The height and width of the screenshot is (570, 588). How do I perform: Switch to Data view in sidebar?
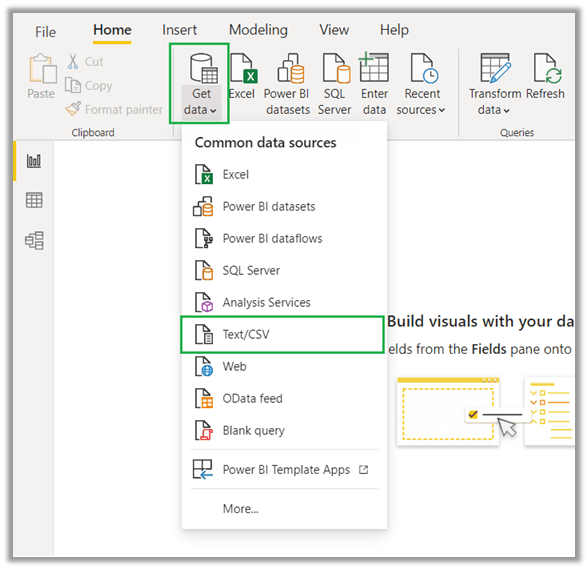[x=34, y=200]
